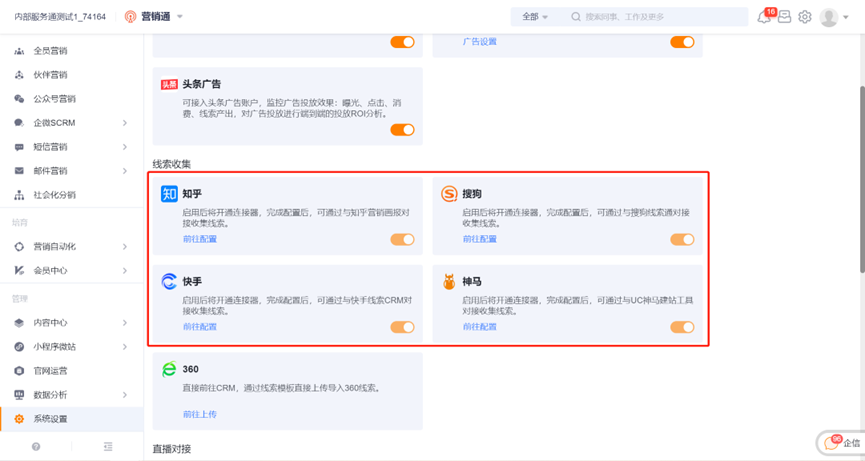
Task: Click 前往上传 link under 360
Action: tap(200, 414)
